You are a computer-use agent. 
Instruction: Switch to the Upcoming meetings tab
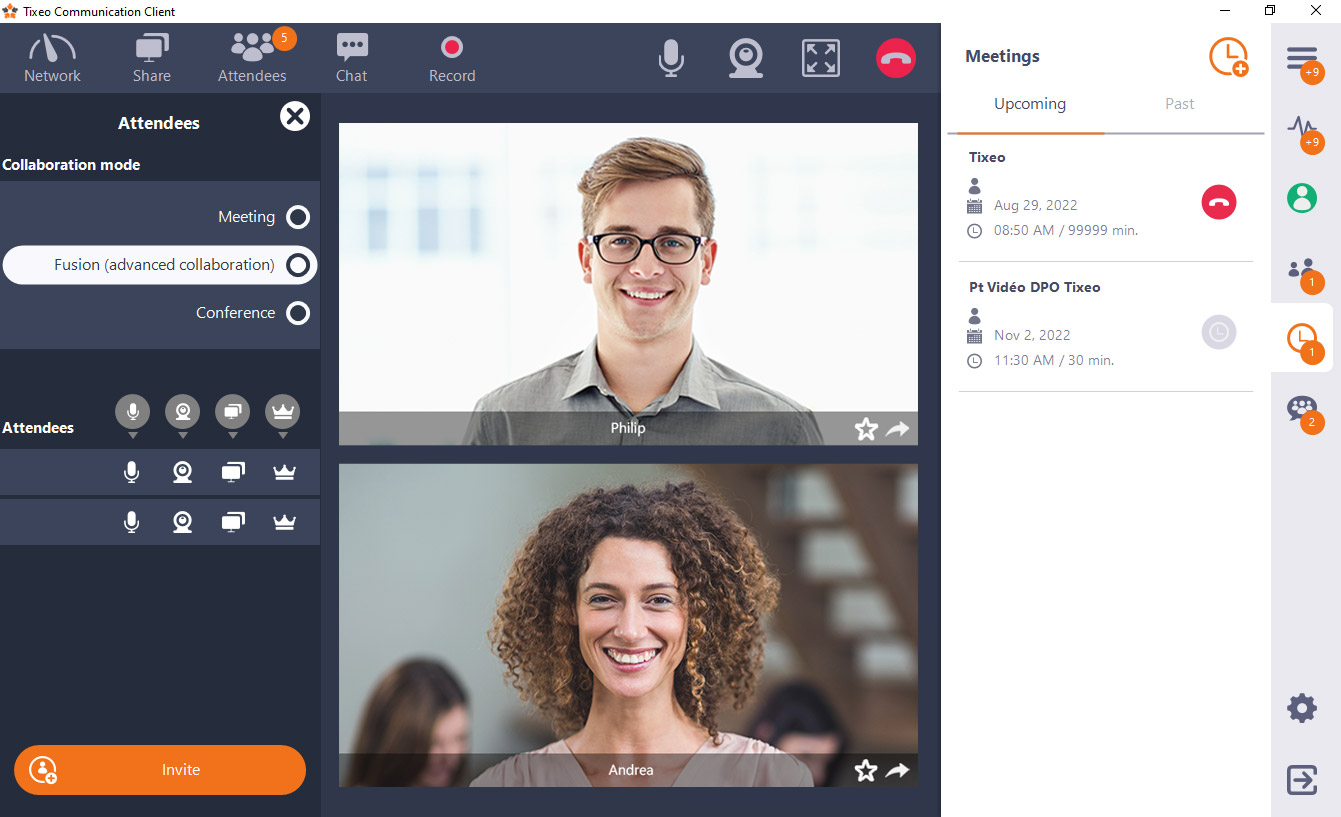[1030, 104]
